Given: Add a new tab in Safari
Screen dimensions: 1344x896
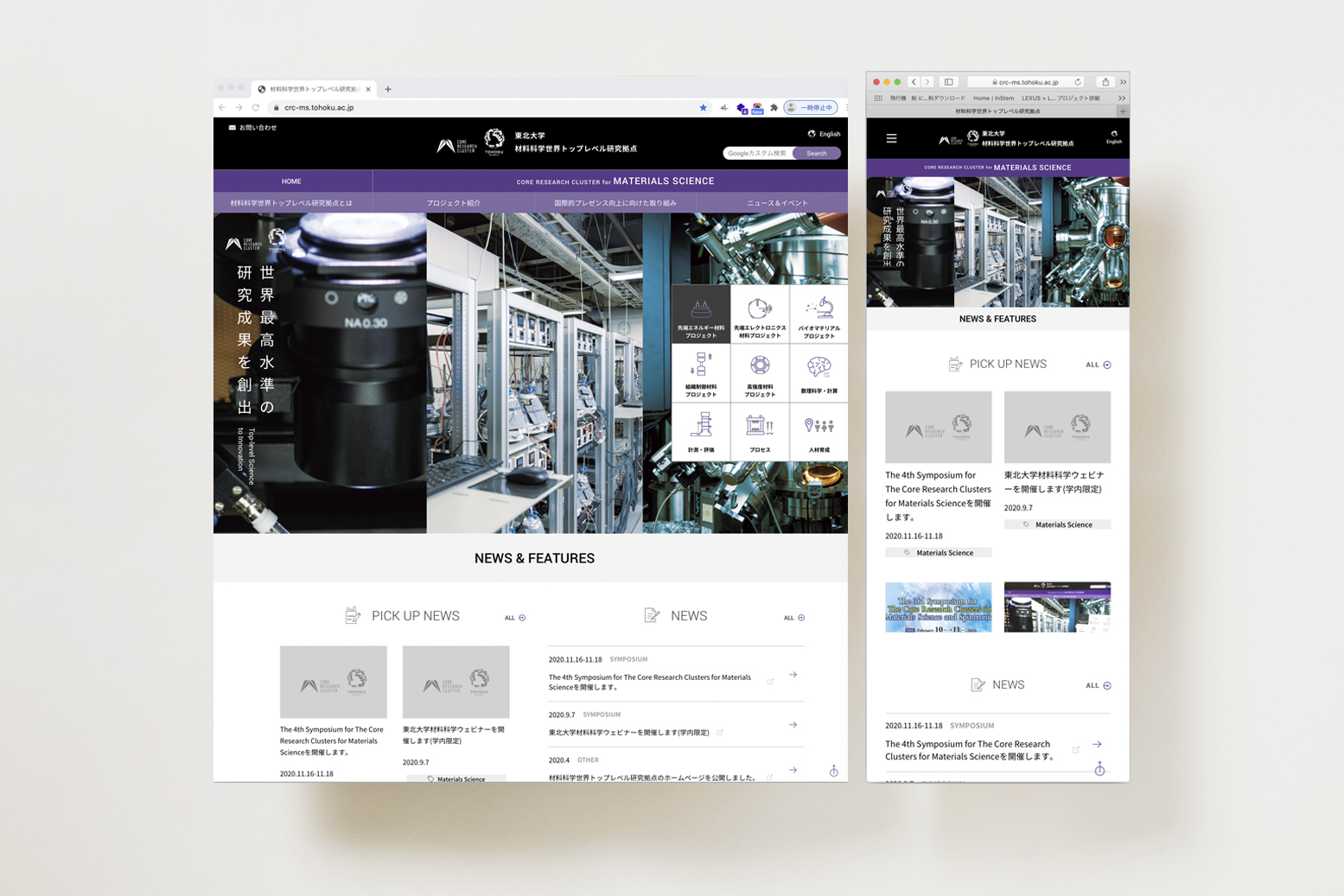Looking at the screenshot, I should (1123, 111).
